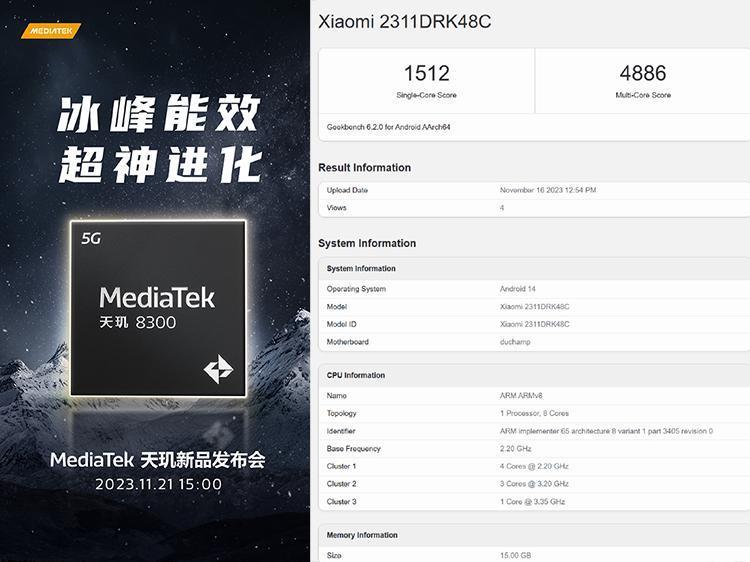This screenshot has width=750, height=562.
Task: Click the 超神进化 headline text
Action: click(160, 165)
